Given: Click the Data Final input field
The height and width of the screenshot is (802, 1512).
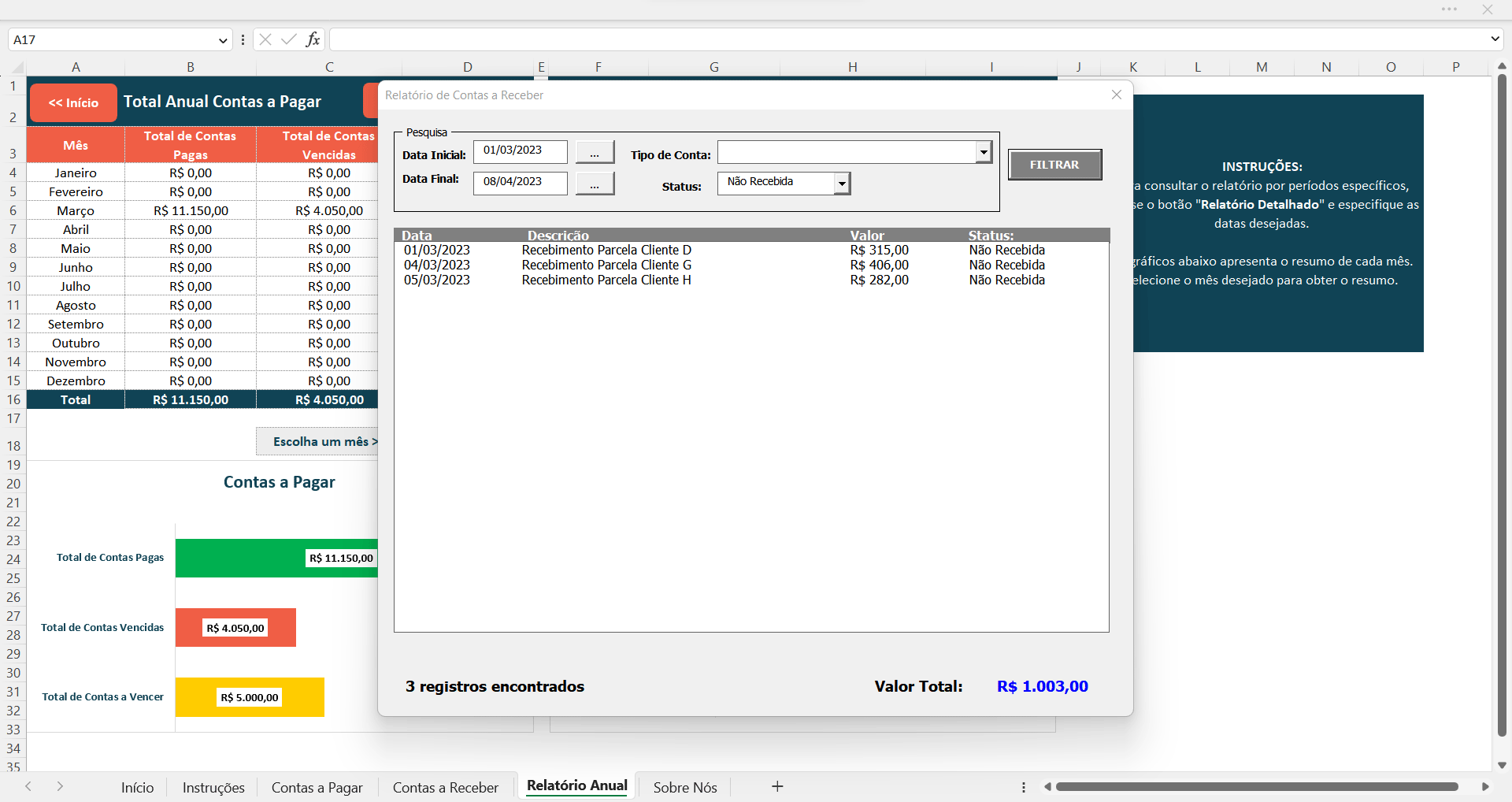Looking at the screenshot, I should [520, 183].
